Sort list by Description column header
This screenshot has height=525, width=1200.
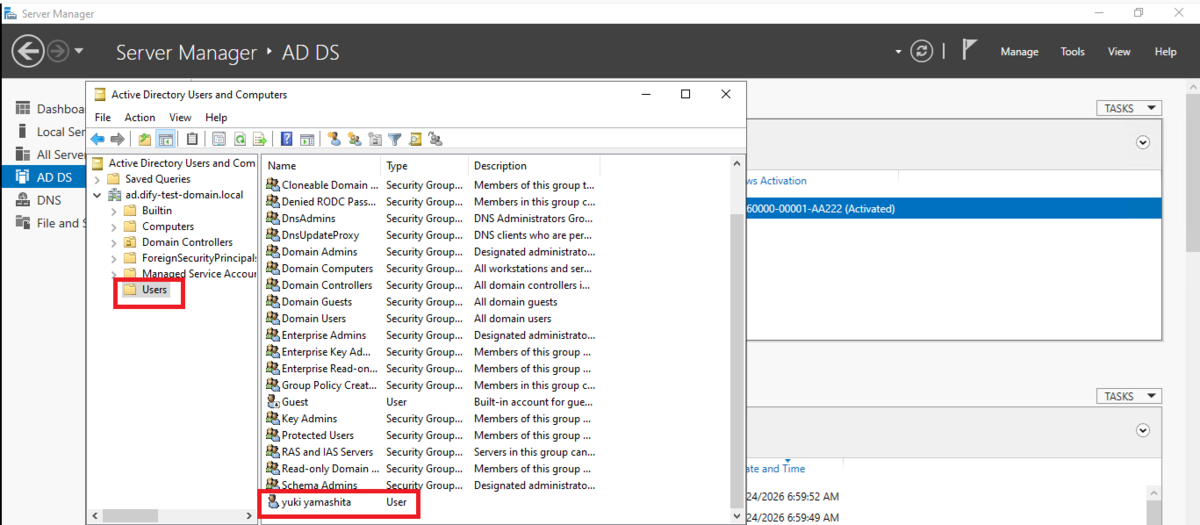(534, 166)
